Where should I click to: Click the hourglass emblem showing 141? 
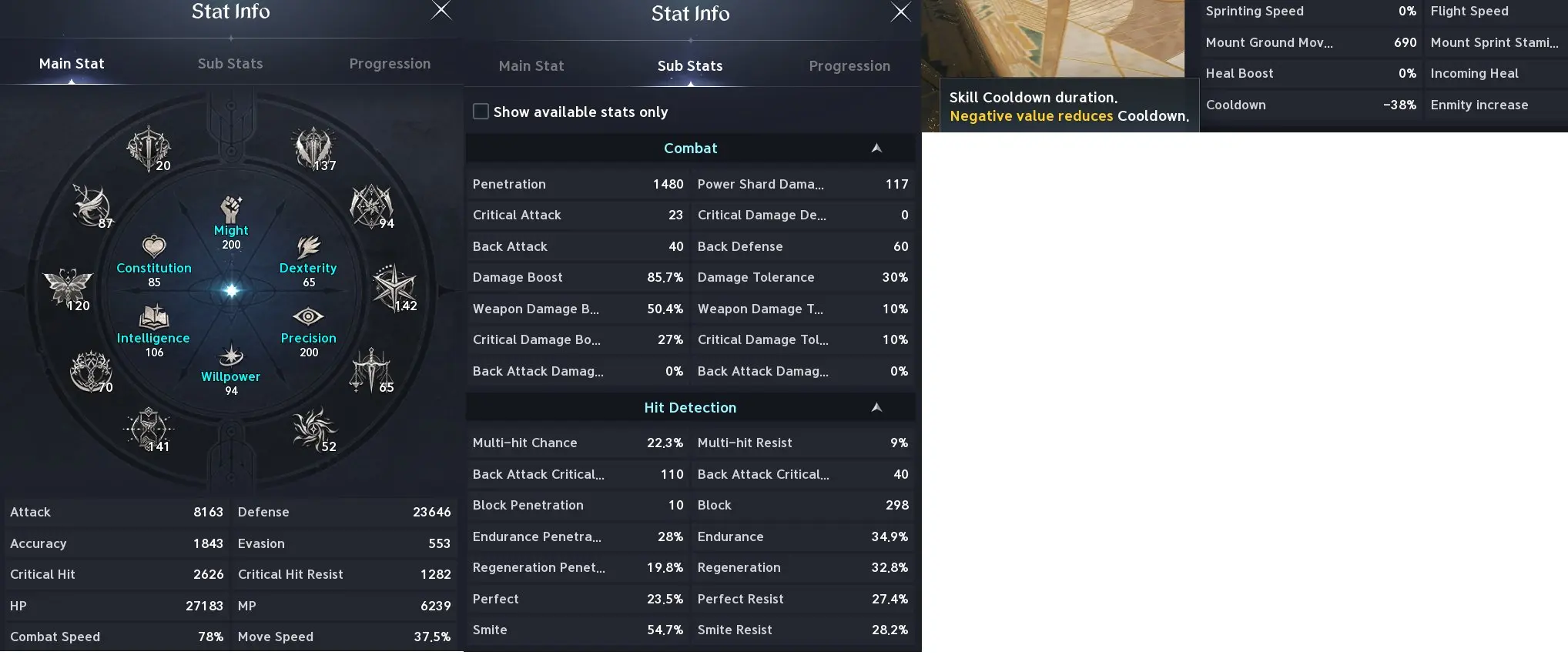[149, 428]
